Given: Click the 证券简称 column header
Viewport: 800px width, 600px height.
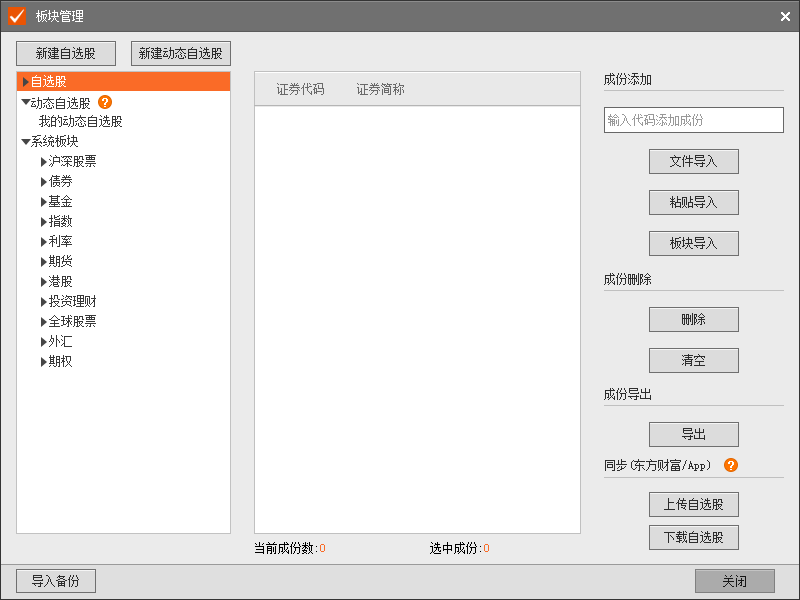Looking at the screenshot, I should [x=380, y=89].
